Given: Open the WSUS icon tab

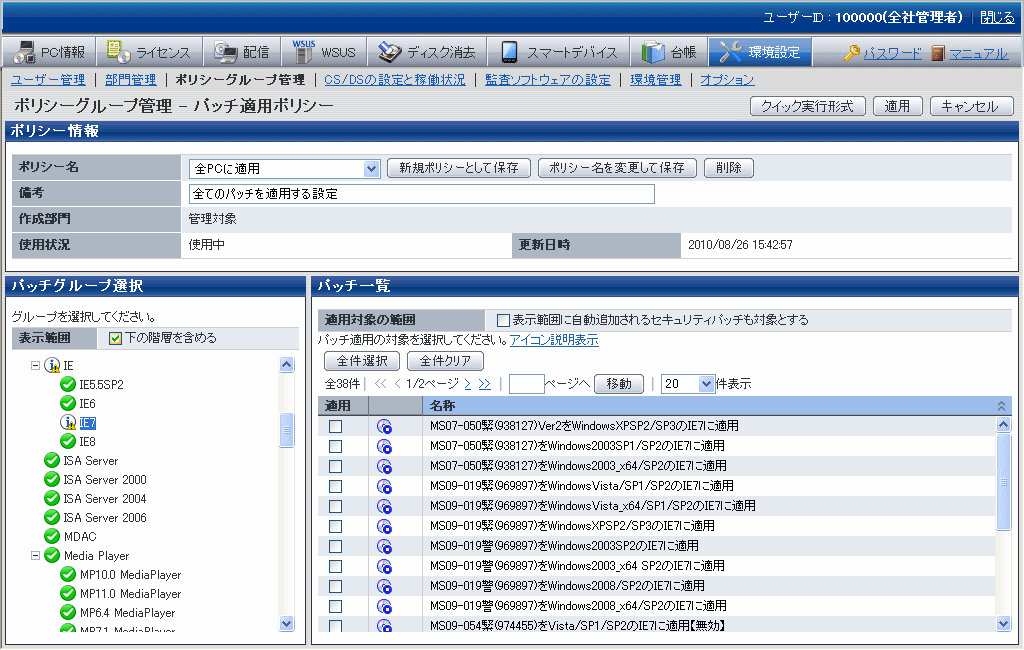Looking at the screenshot, I should [304, 52].
